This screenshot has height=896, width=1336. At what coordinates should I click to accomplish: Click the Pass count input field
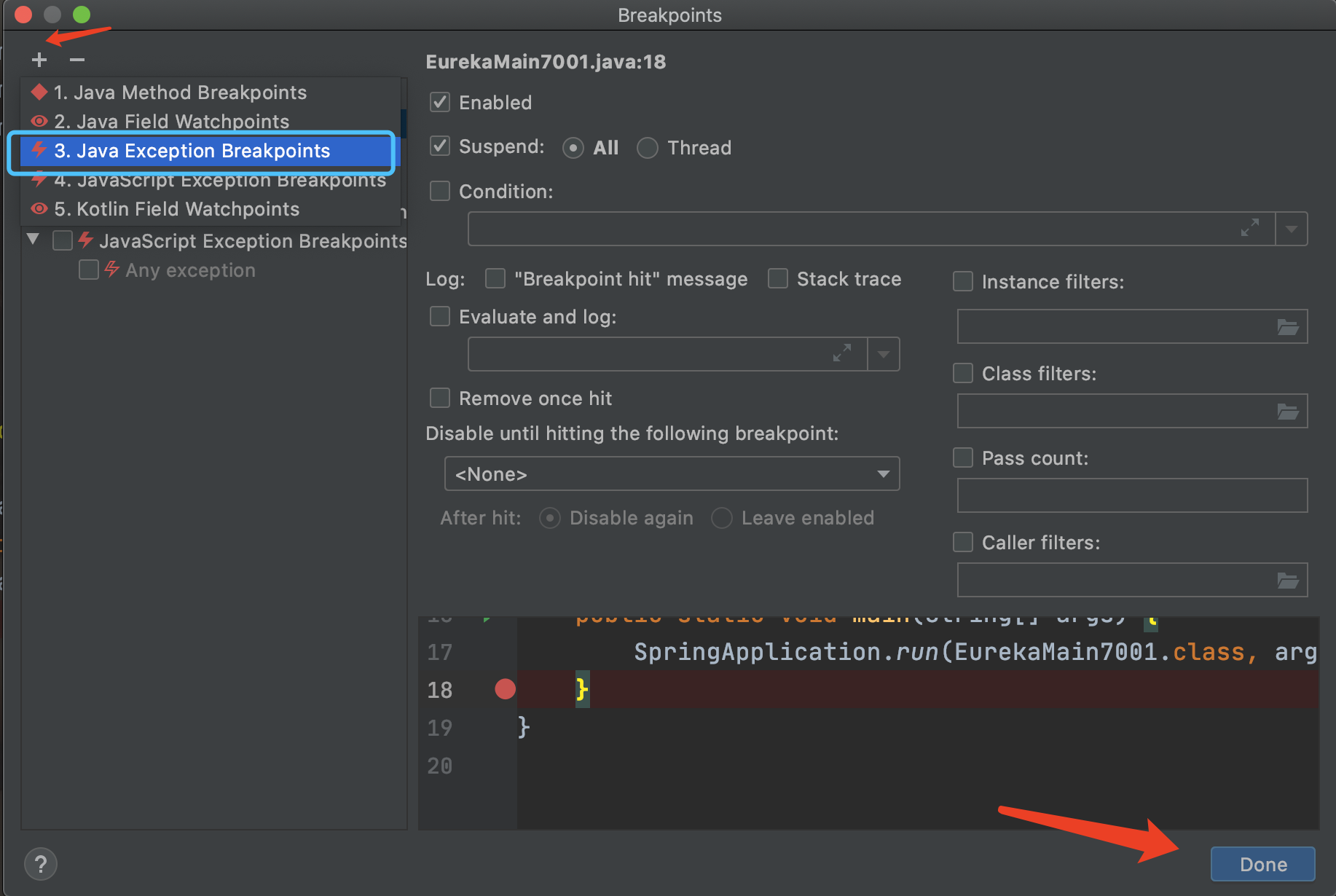(x=1132, y=495)
